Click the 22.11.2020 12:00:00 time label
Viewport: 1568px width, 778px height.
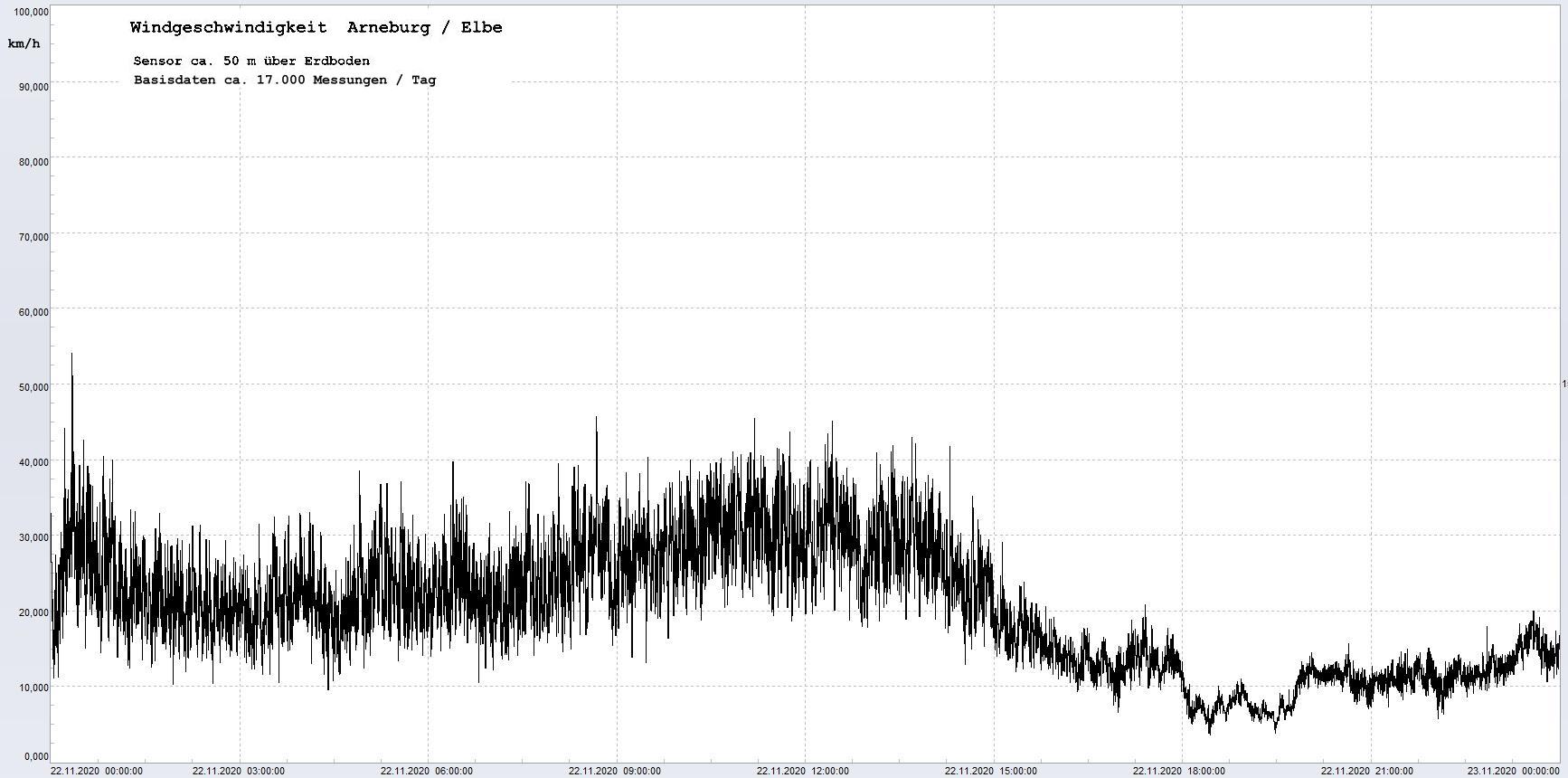tap(803, 771)
